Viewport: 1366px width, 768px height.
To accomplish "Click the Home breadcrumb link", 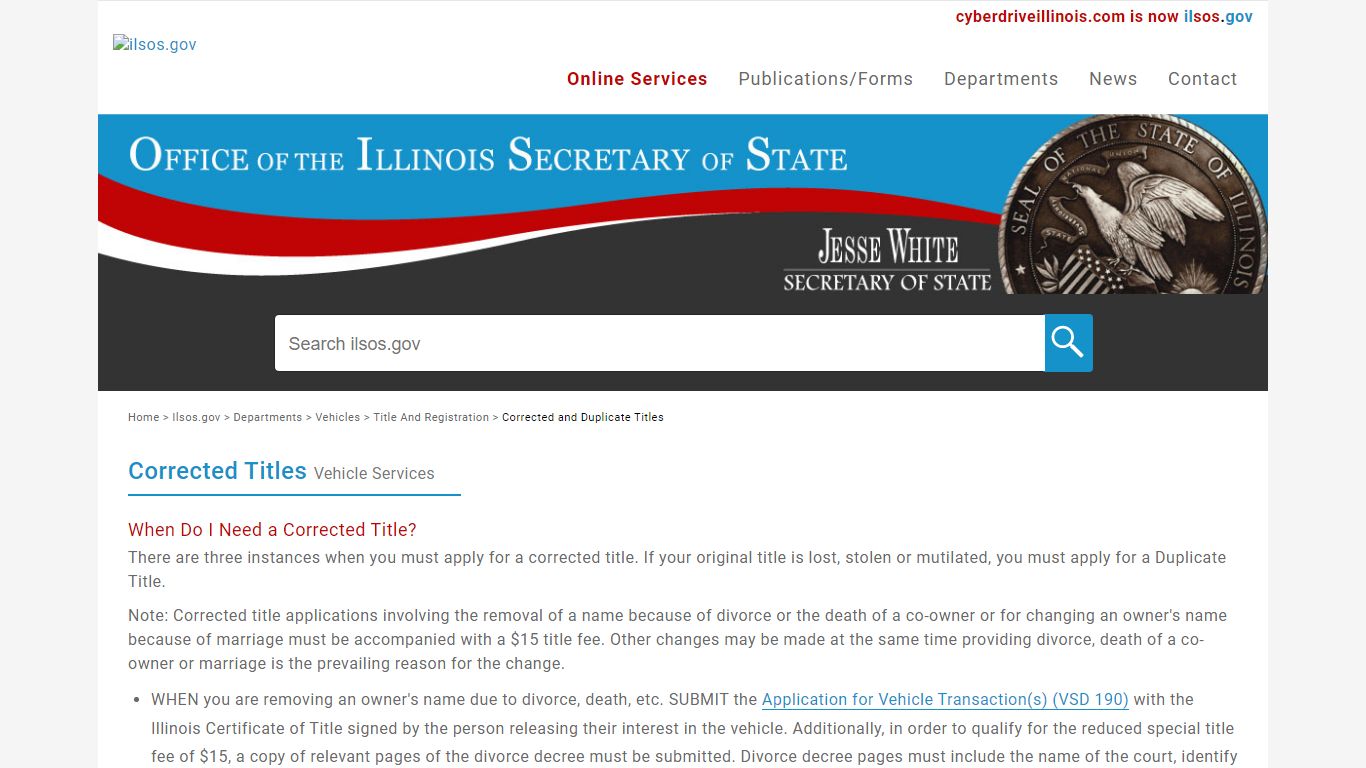I will click(143, 417).
